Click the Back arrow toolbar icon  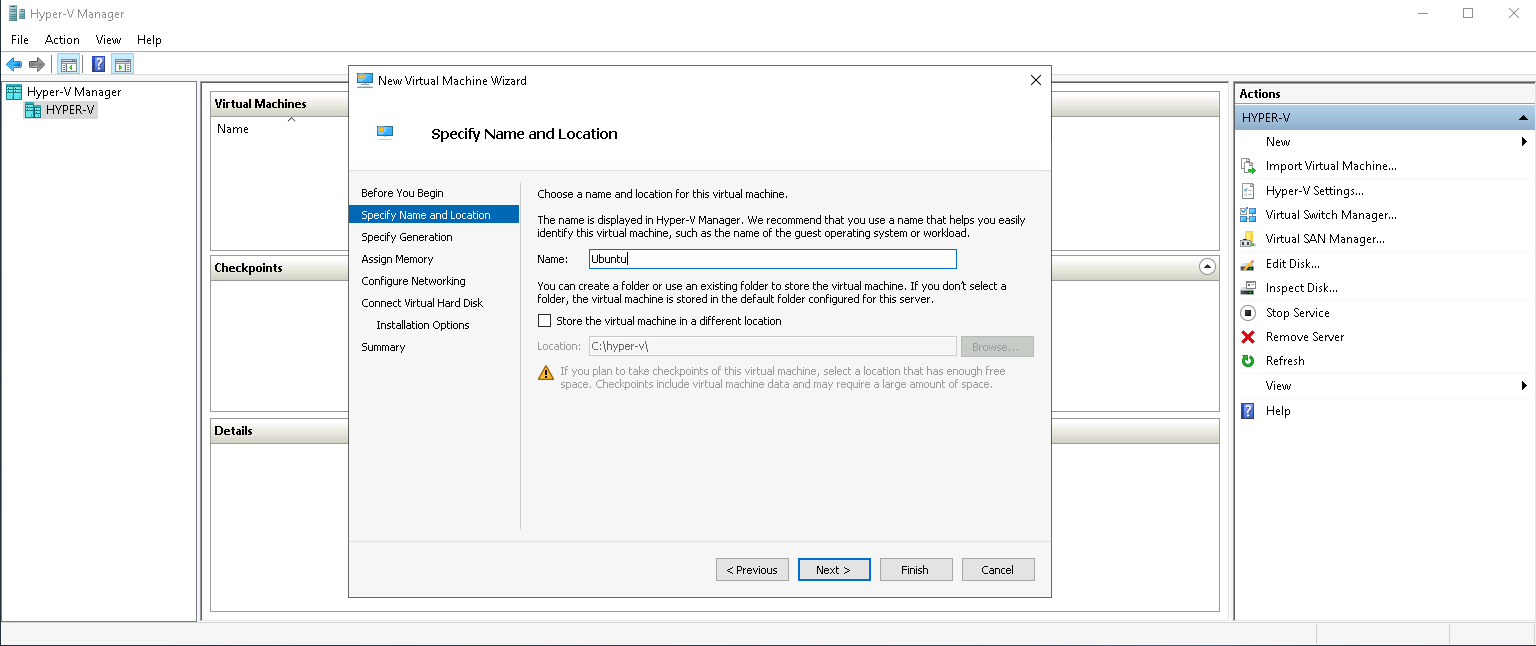click(x=14, y=65)
